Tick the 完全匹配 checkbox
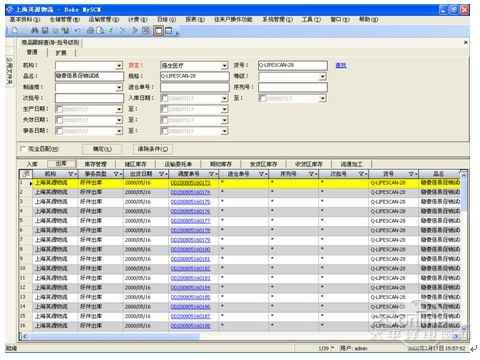The width and height of the screenshot is (480, 360). [x=23, y=149]
